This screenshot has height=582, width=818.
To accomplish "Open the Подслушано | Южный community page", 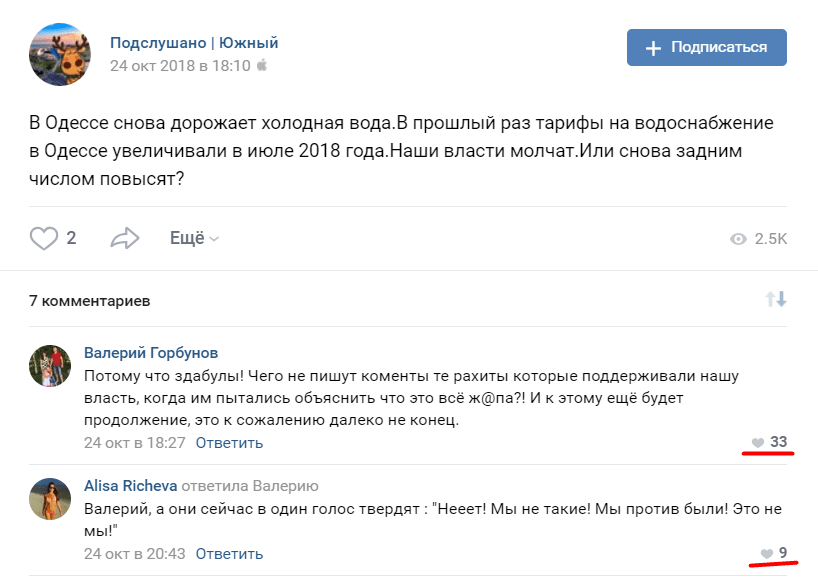I will [x=193, y=43].
